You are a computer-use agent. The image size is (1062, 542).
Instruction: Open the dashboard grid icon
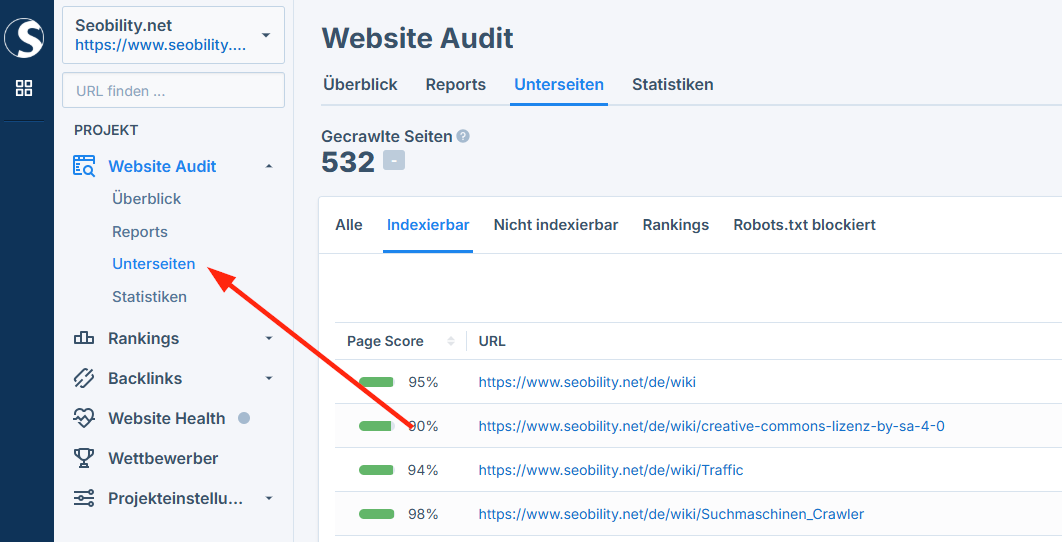pyautogui.click(x=24, y=88)
